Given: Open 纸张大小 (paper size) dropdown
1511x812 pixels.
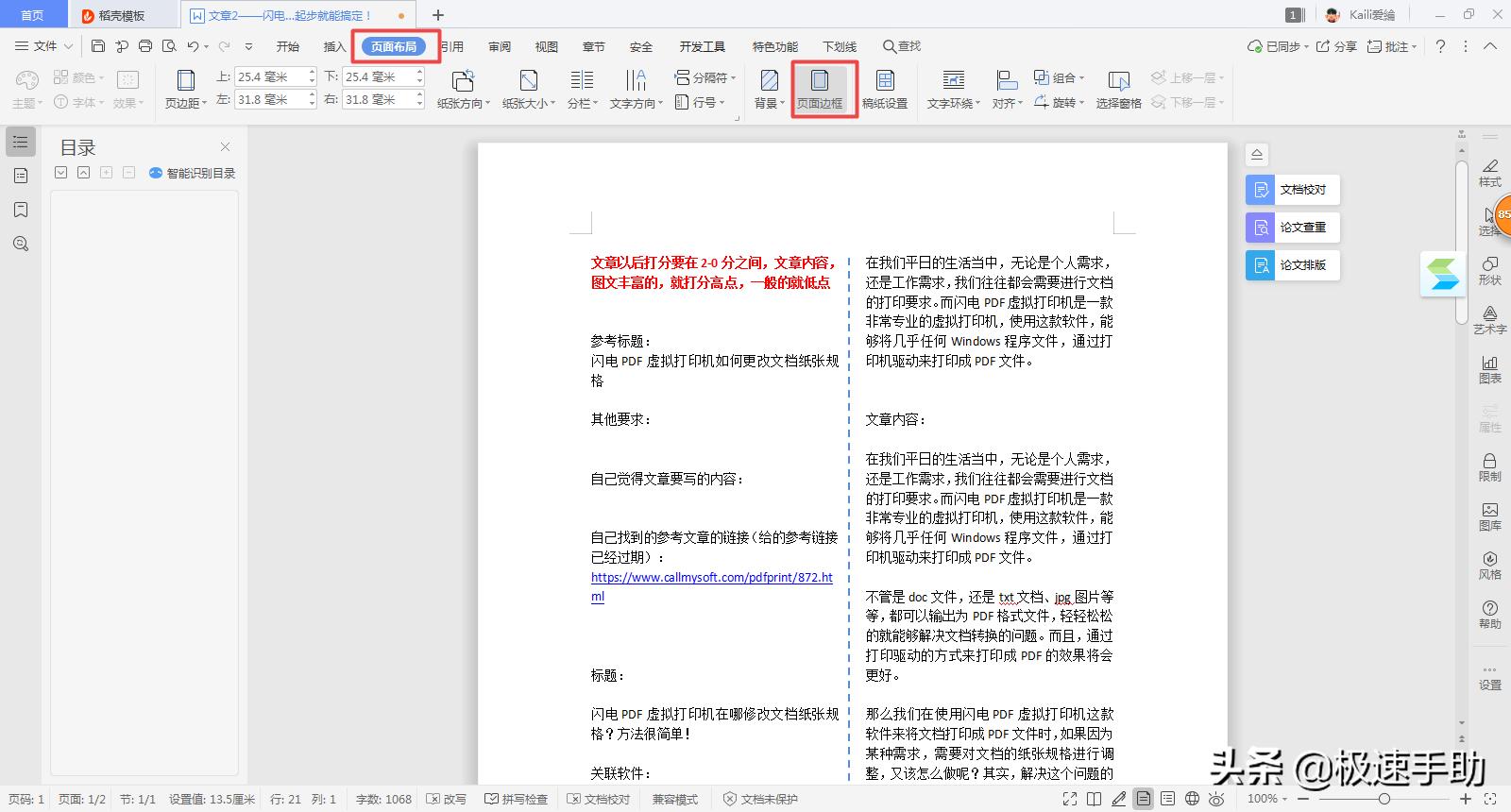Looking at the screenshot, I should point(529,90).
